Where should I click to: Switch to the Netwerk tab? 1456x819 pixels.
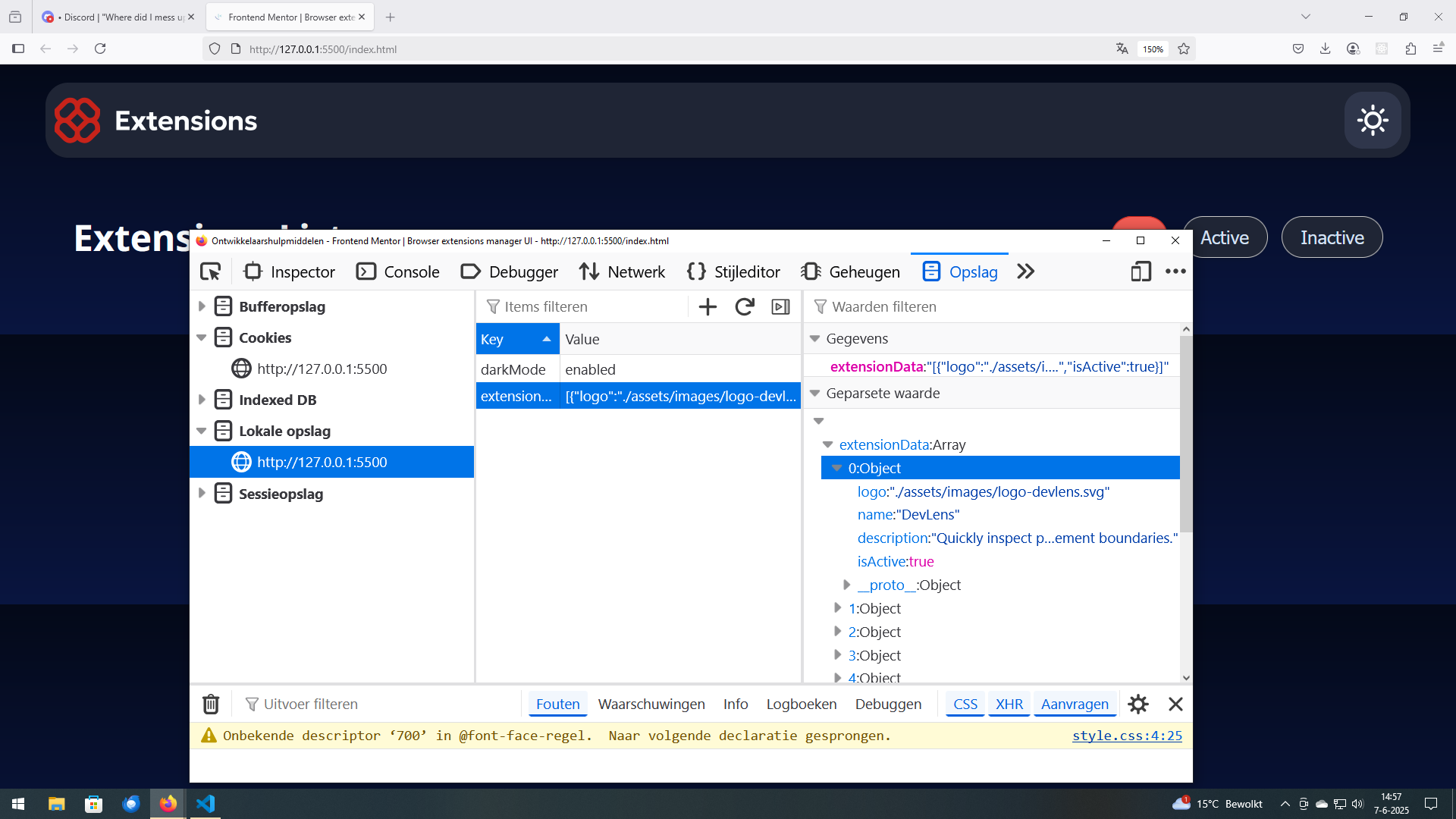coord(622,271)
